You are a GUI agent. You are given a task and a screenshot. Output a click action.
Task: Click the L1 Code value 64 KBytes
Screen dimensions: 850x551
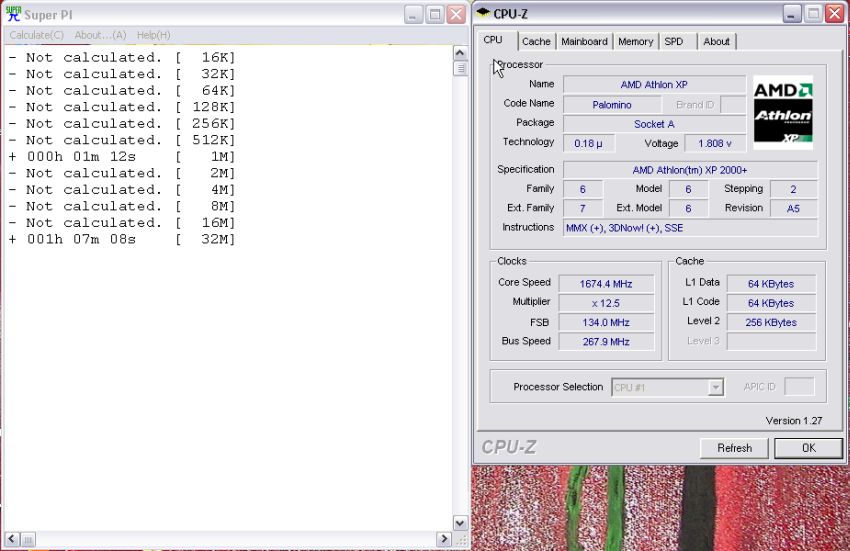[x=771, y=303]
